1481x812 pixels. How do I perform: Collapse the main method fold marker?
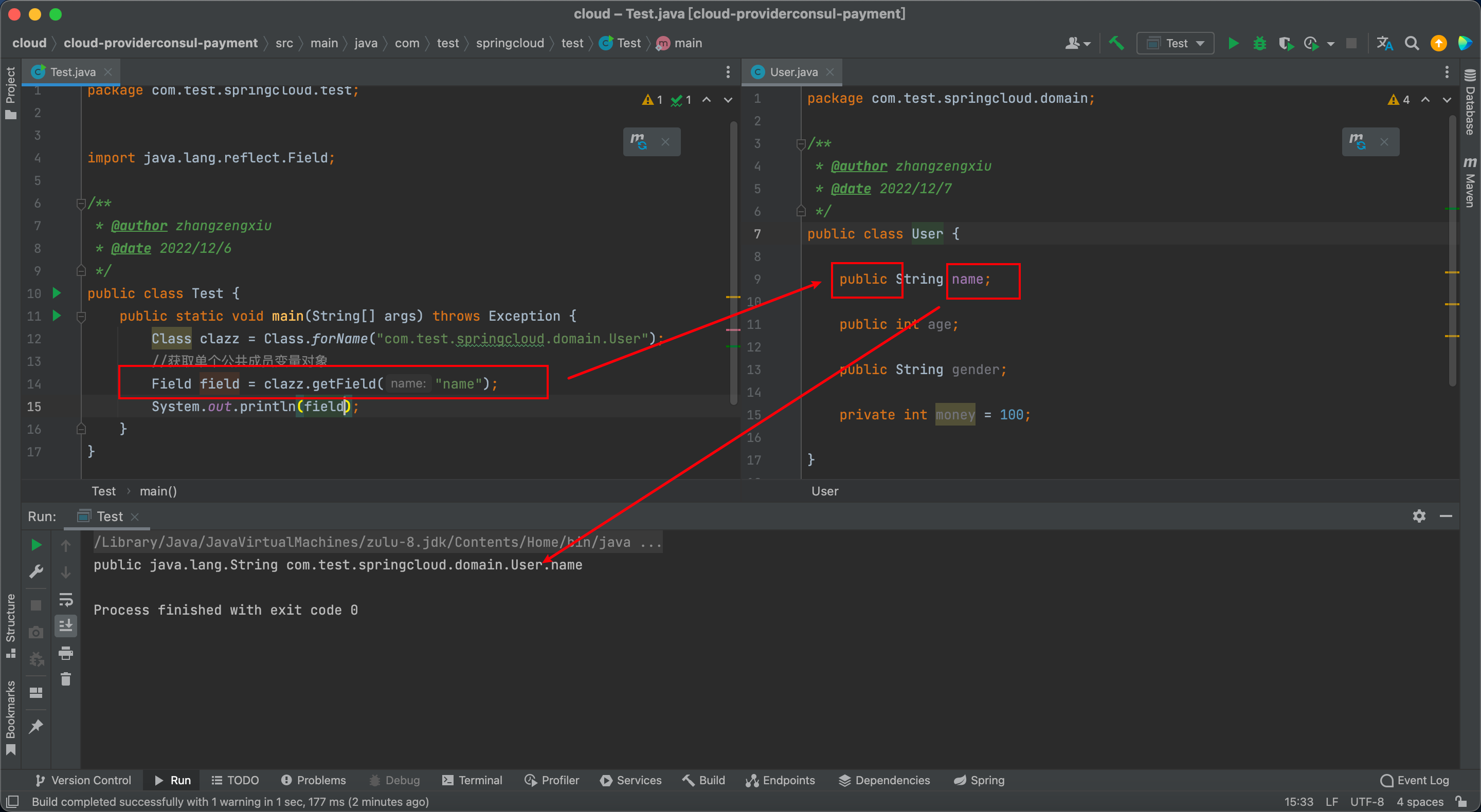coord(81,316)
